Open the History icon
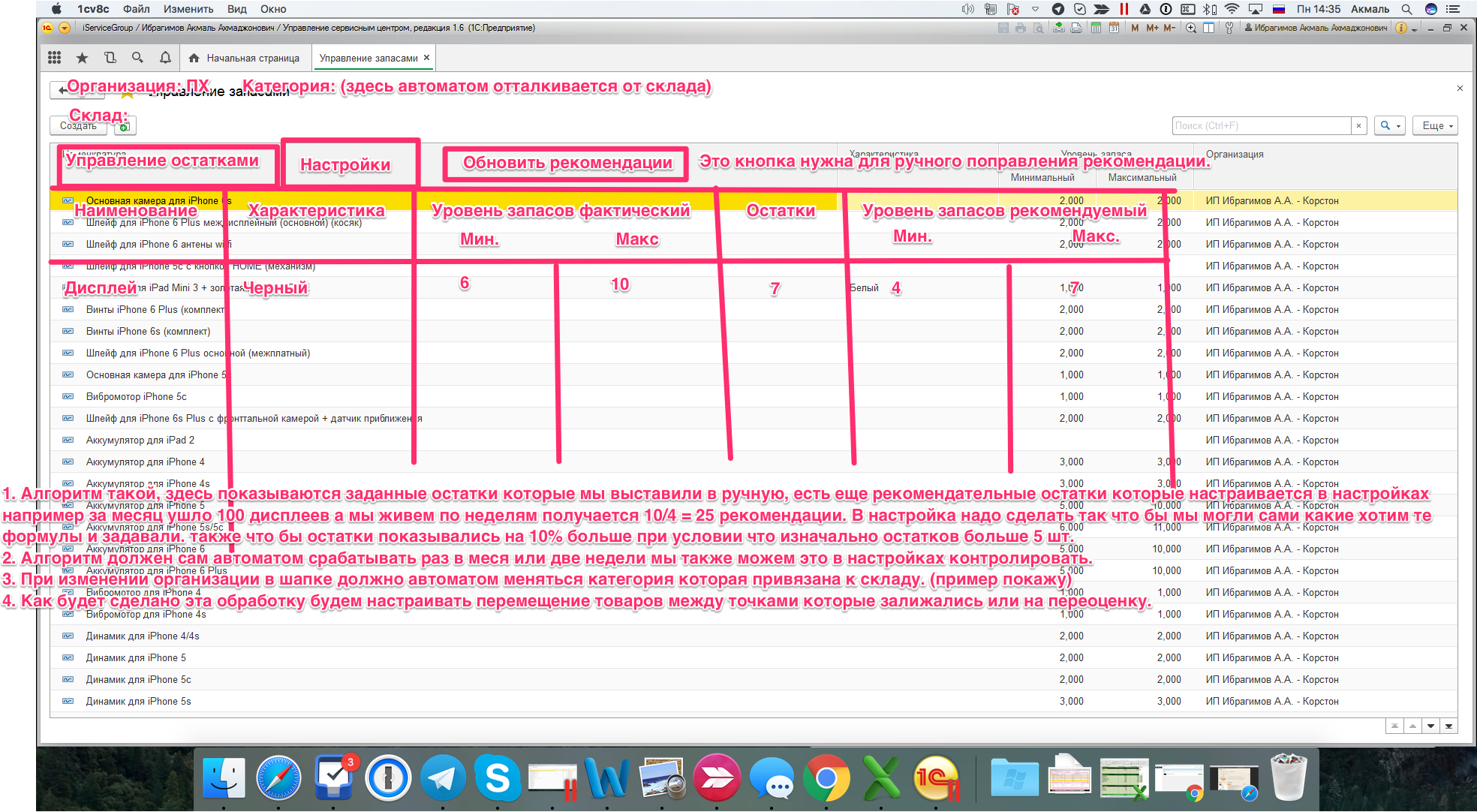 (x=110, y=58)
